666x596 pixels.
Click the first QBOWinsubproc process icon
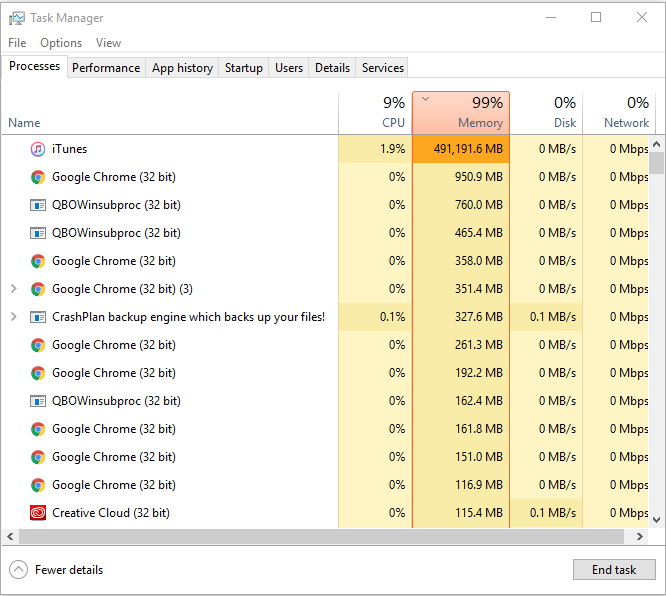point(38,205)
